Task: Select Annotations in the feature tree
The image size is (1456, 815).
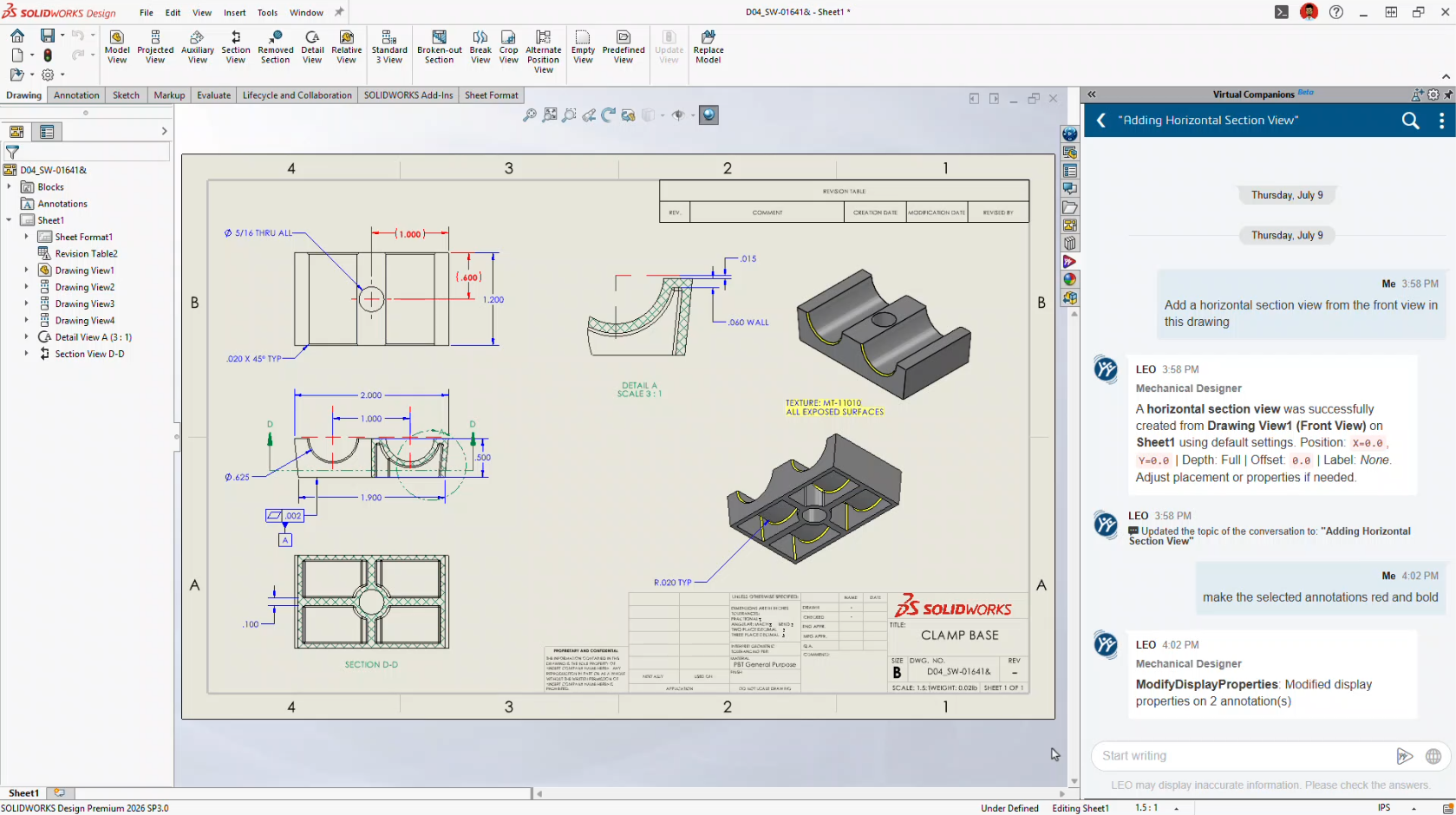Action: tap(62, 204)
